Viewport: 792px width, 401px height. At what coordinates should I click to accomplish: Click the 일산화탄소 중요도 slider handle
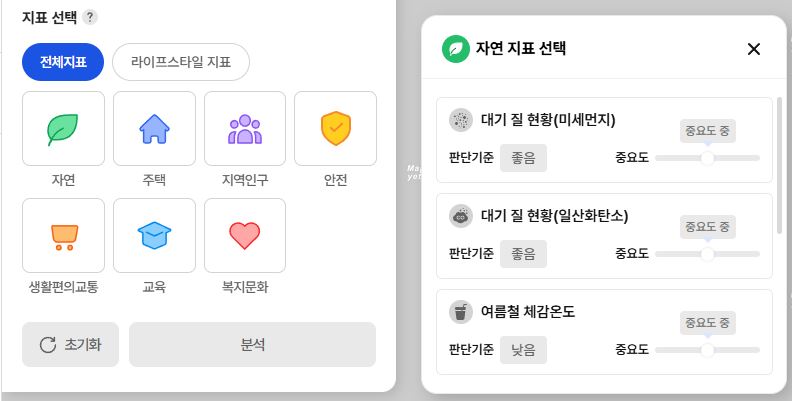coord(707,254)
